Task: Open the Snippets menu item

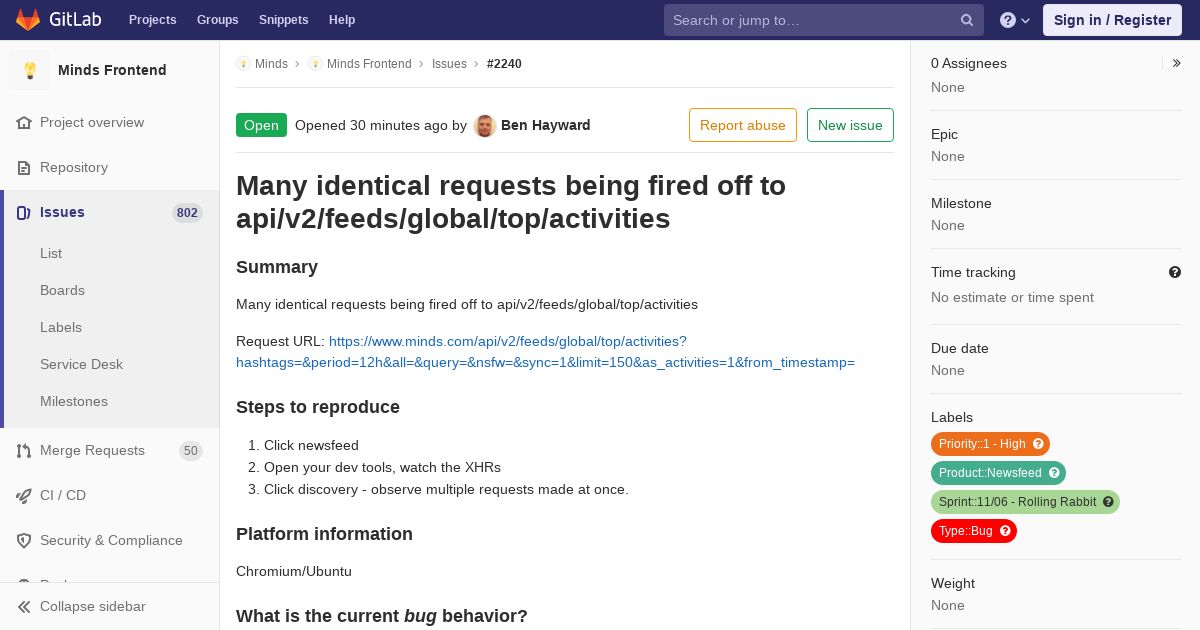Action: (x=284, y=20)
